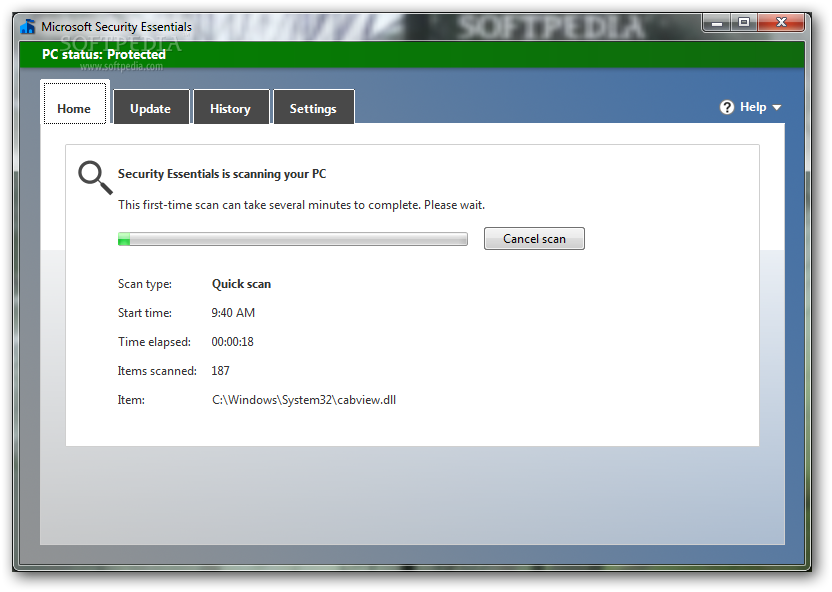Click the 'Items scanned:' label
The image size is (832, 592).
157,371
